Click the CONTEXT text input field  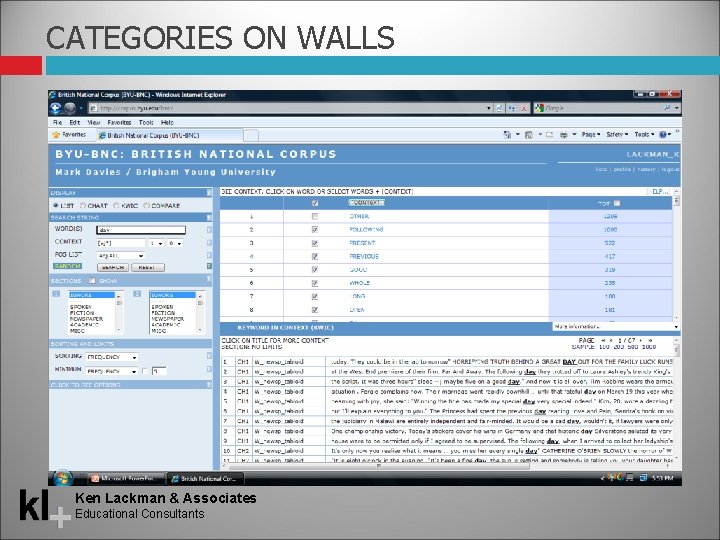coord(121,243)
